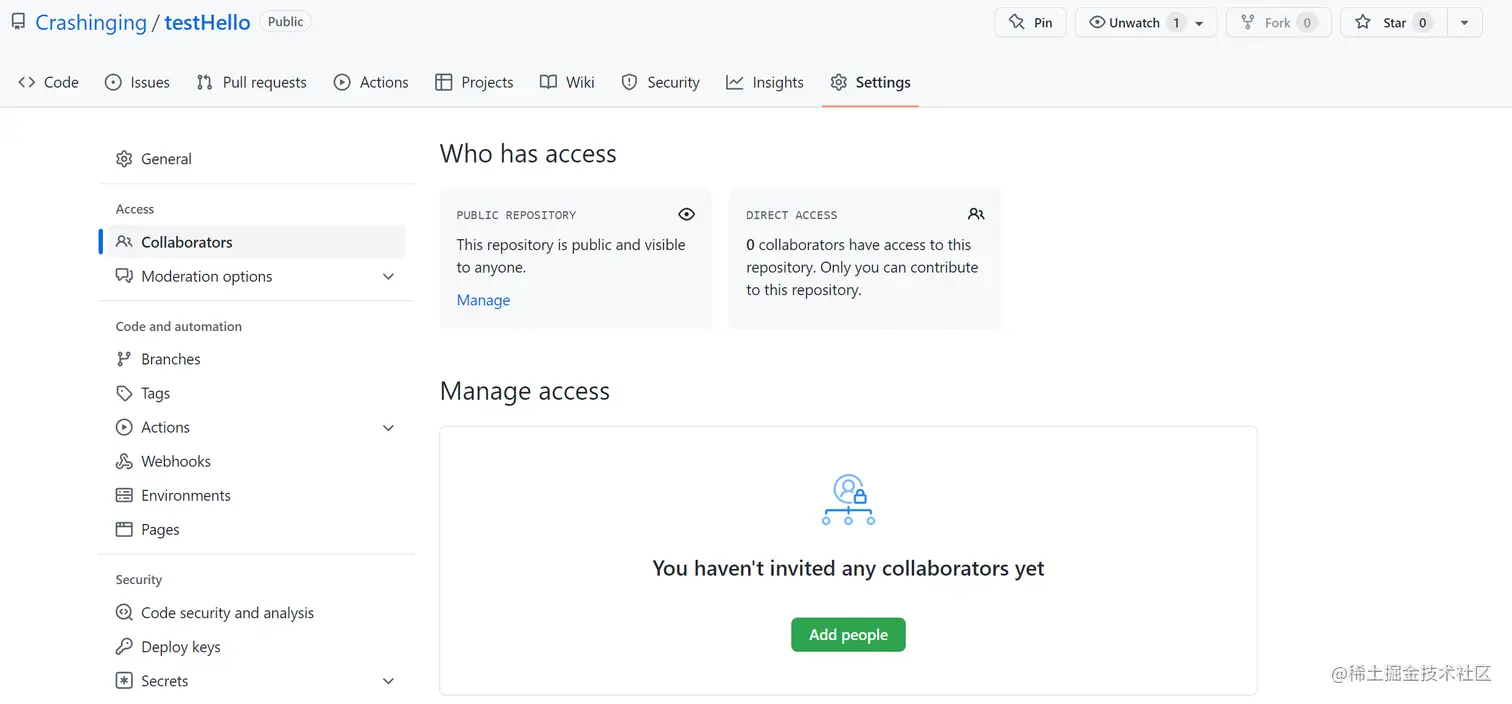
Task: Open the star lists dropdown arrow
Action: pyautogui.click(x=1464, y=22)
